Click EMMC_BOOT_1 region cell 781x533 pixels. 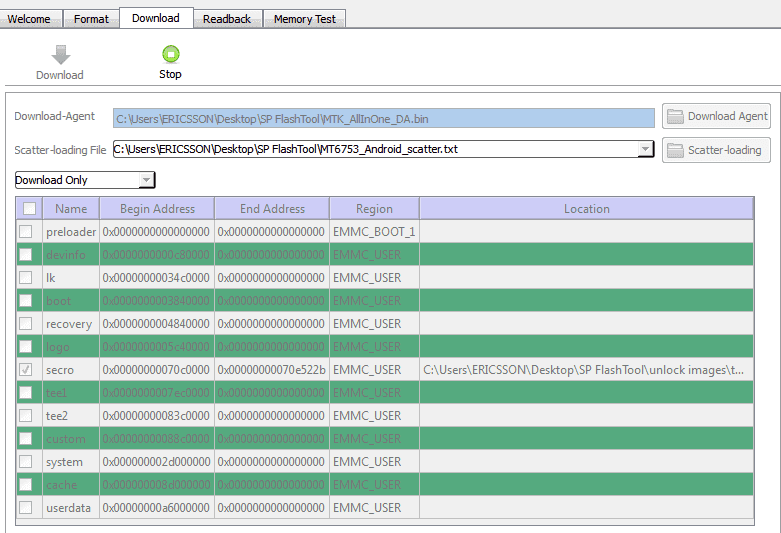point(374,232)
